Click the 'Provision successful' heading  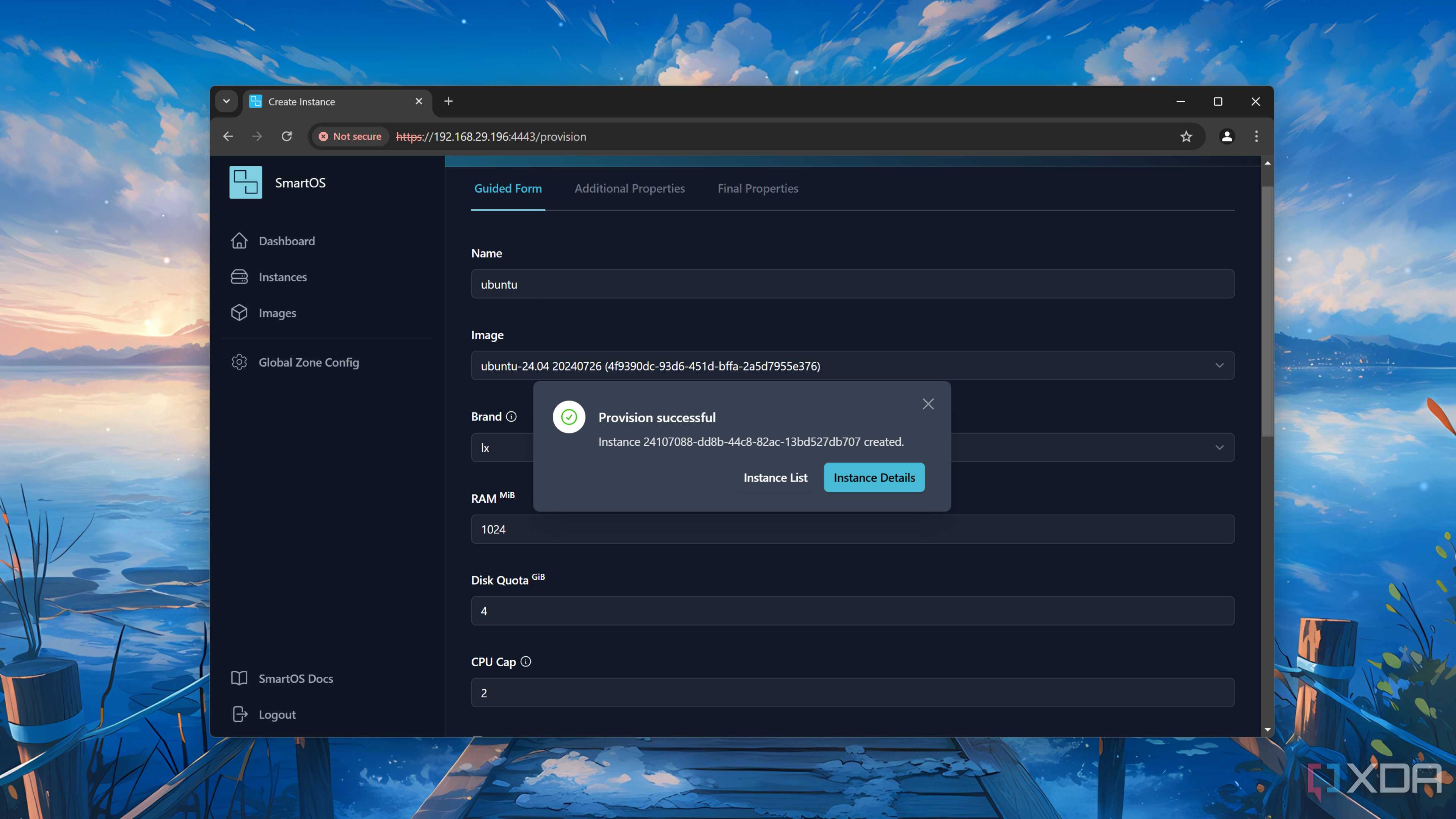pyautogui.click(x=657, y=417)
